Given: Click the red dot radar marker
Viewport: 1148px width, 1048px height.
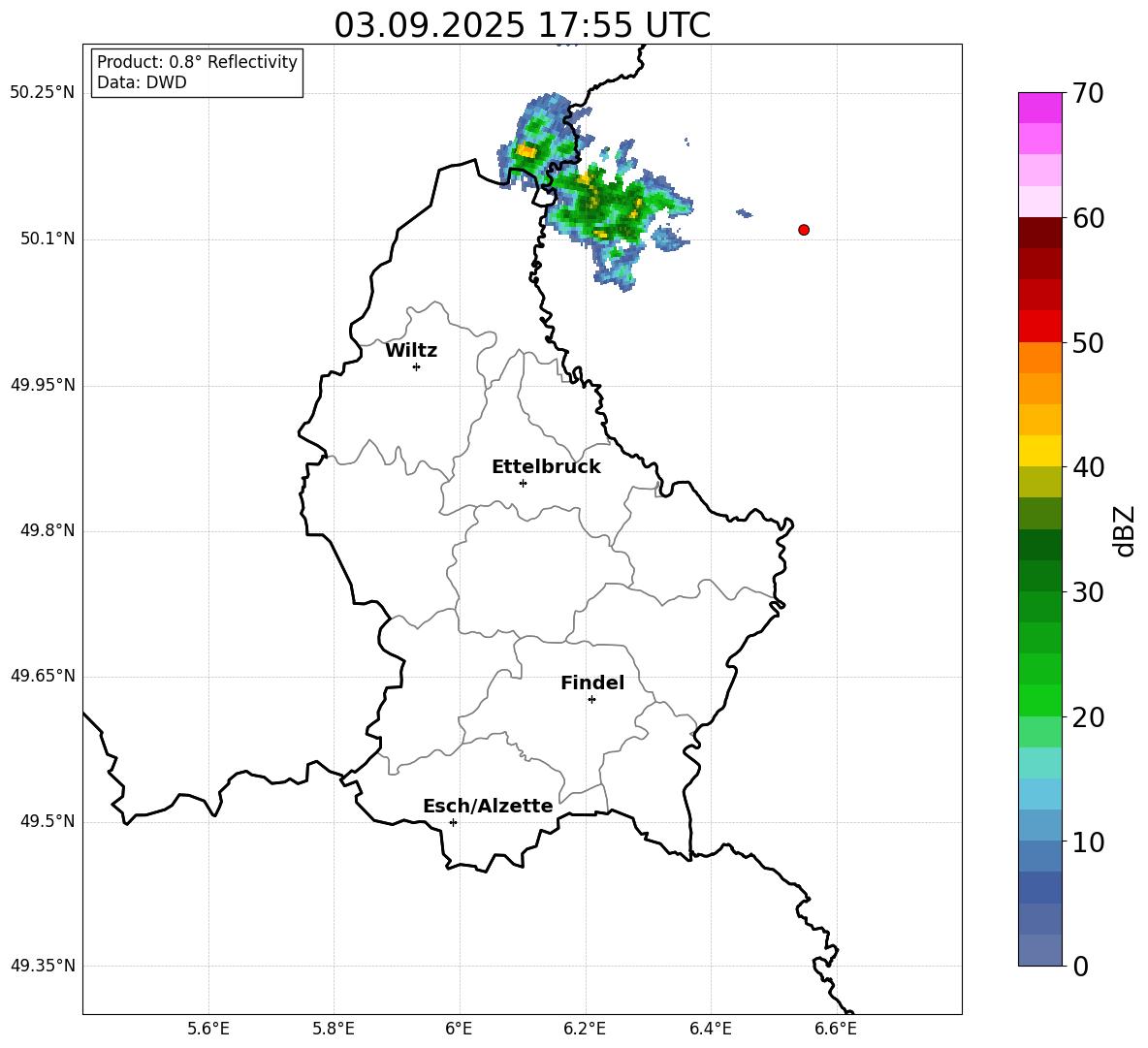Looking at the screenshot, I should 804,230.
